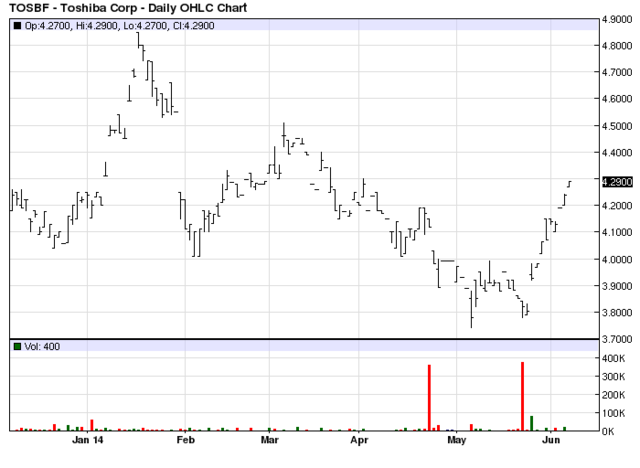
Task: Click the red volume bar just after Jan 14
Action: 92,425
